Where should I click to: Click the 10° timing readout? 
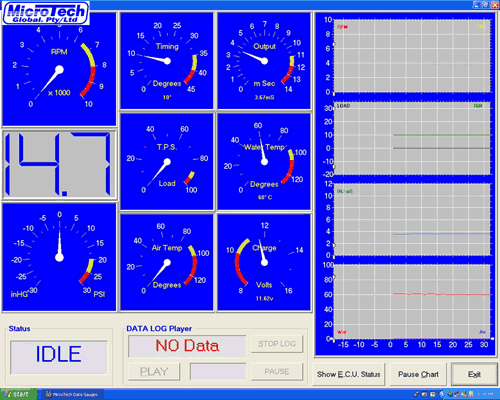tap(167, 98)
